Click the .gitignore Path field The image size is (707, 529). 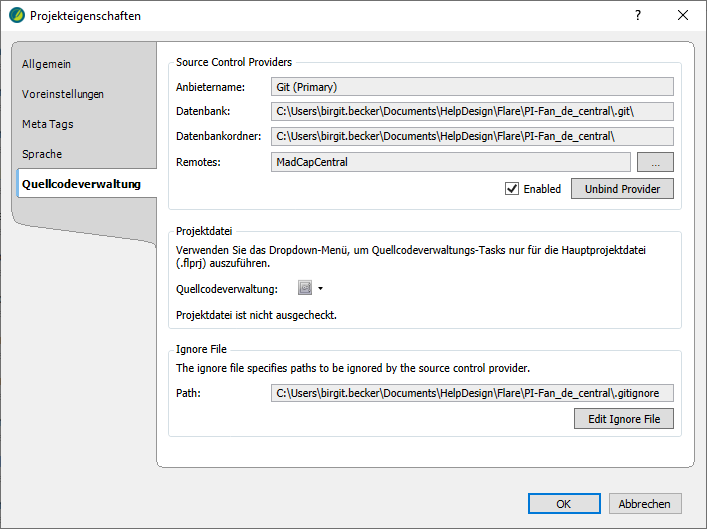(x=472, y=393)
